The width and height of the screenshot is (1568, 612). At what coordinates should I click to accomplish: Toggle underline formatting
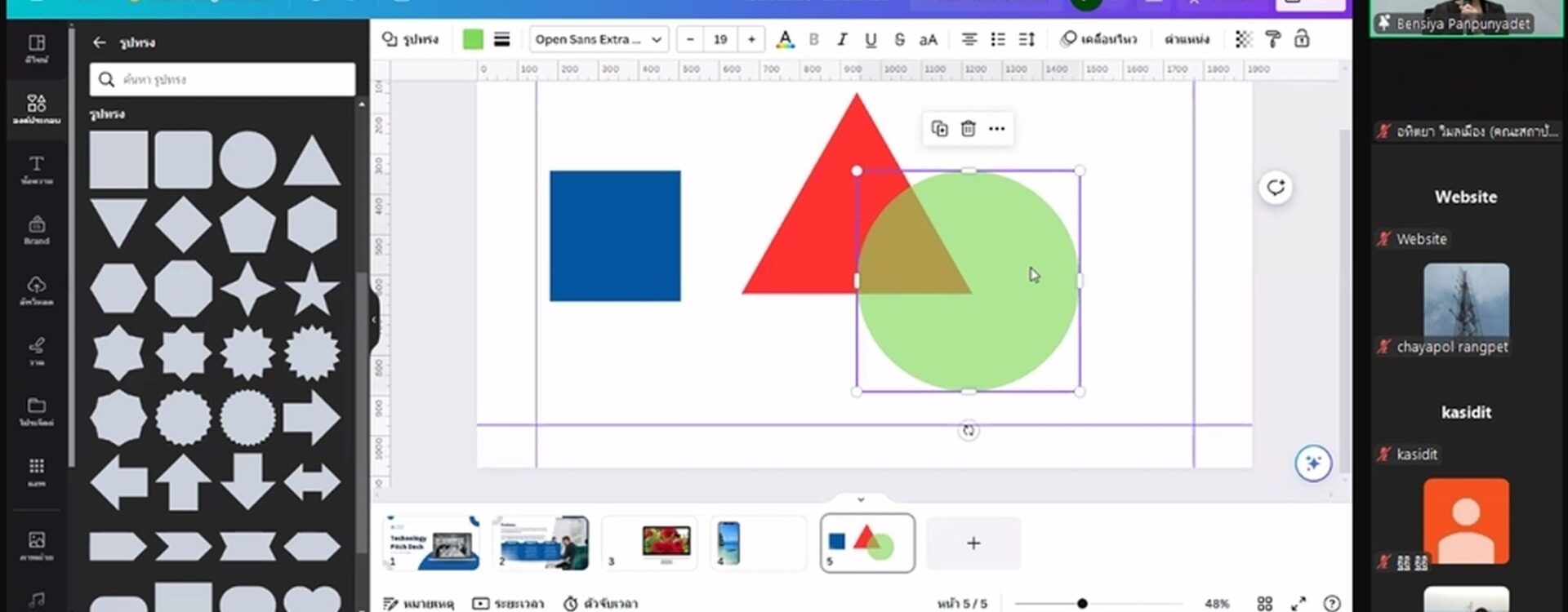(x=871, y=39)
